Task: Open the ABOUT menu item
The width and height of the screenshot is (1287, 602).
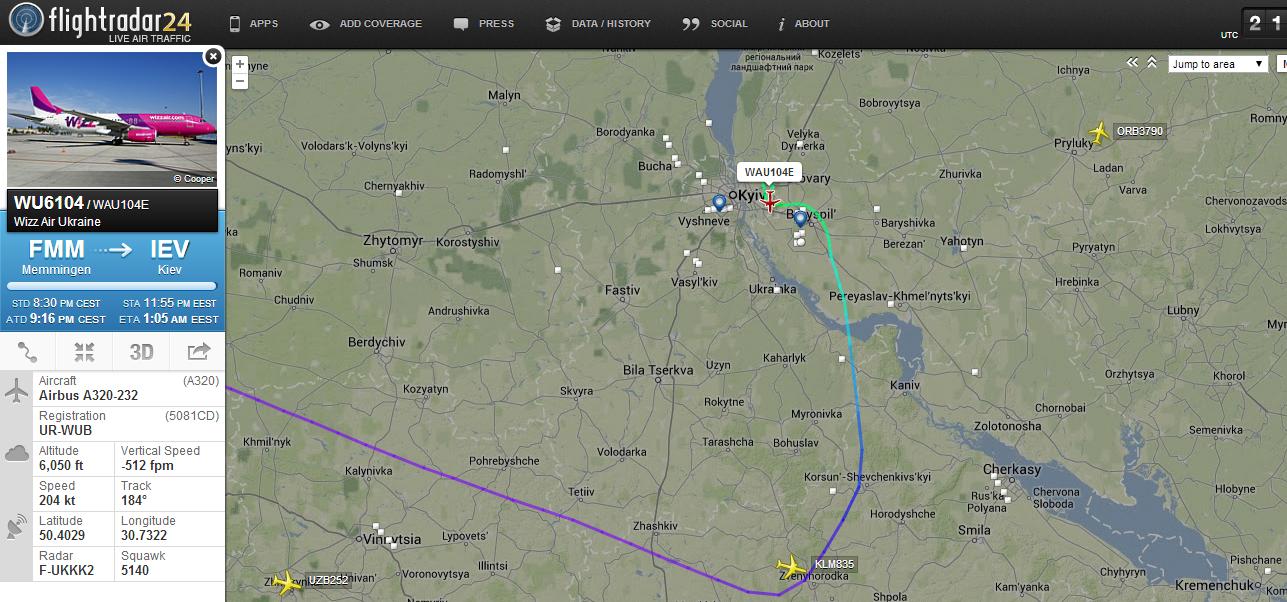Action: coord(803,24)
